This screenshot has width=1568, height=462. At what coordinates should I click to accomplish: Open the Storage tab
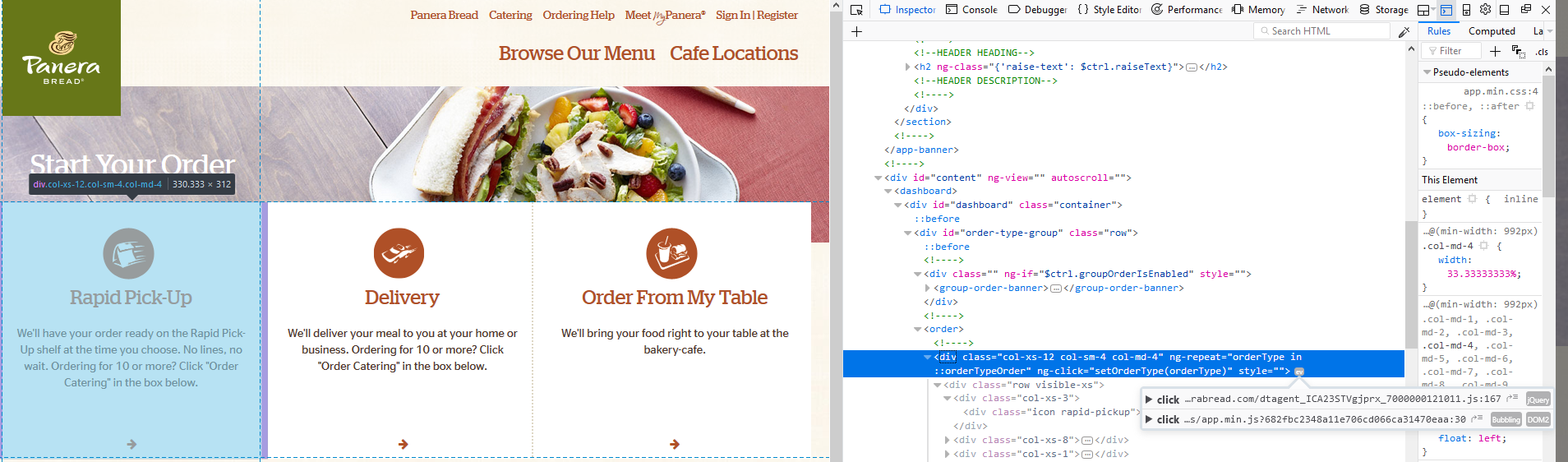[x=1384, y=10]
